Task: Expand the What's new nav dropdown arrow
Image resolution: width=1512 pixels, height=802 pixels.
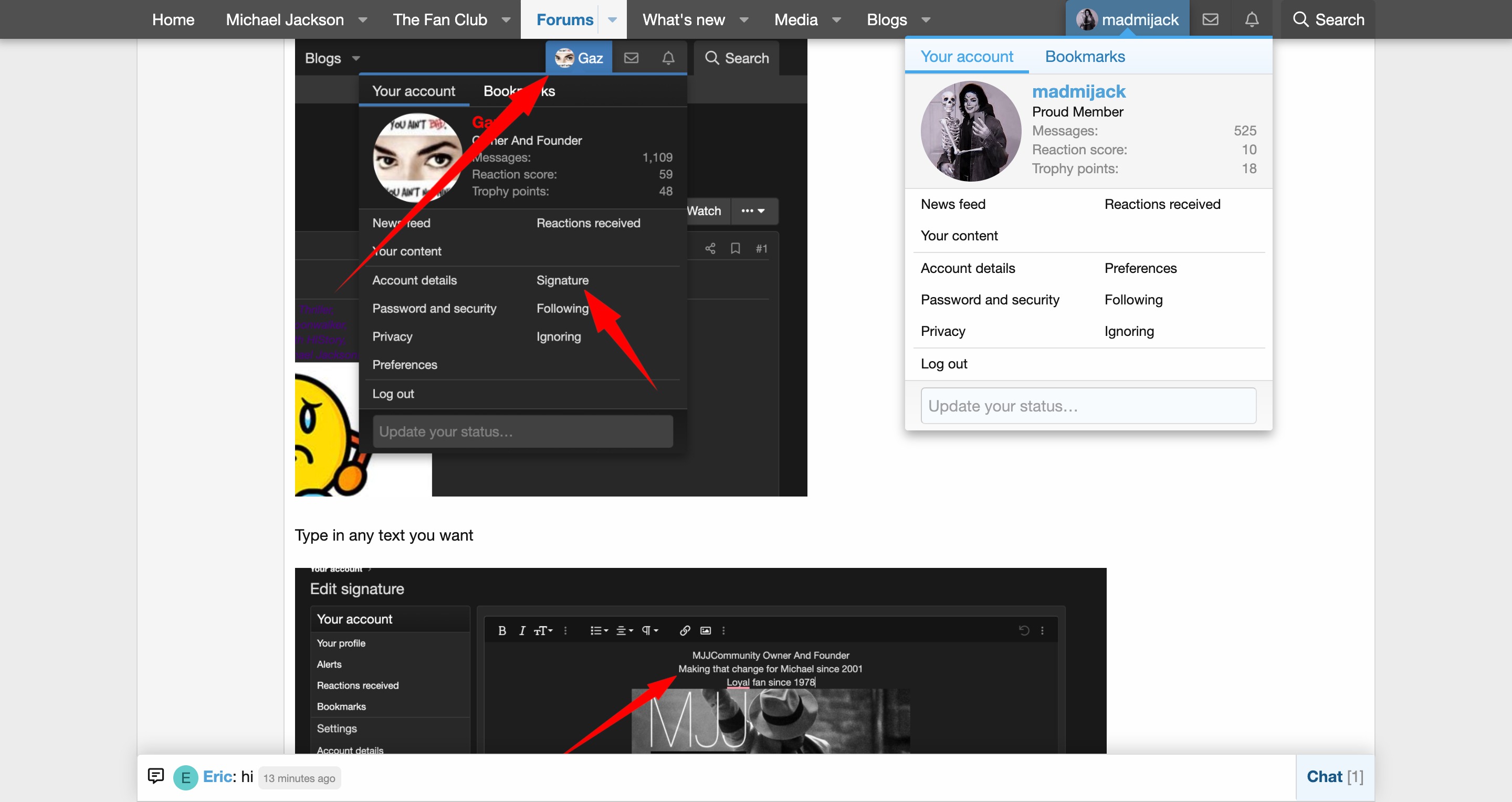Action: [744, 19]
